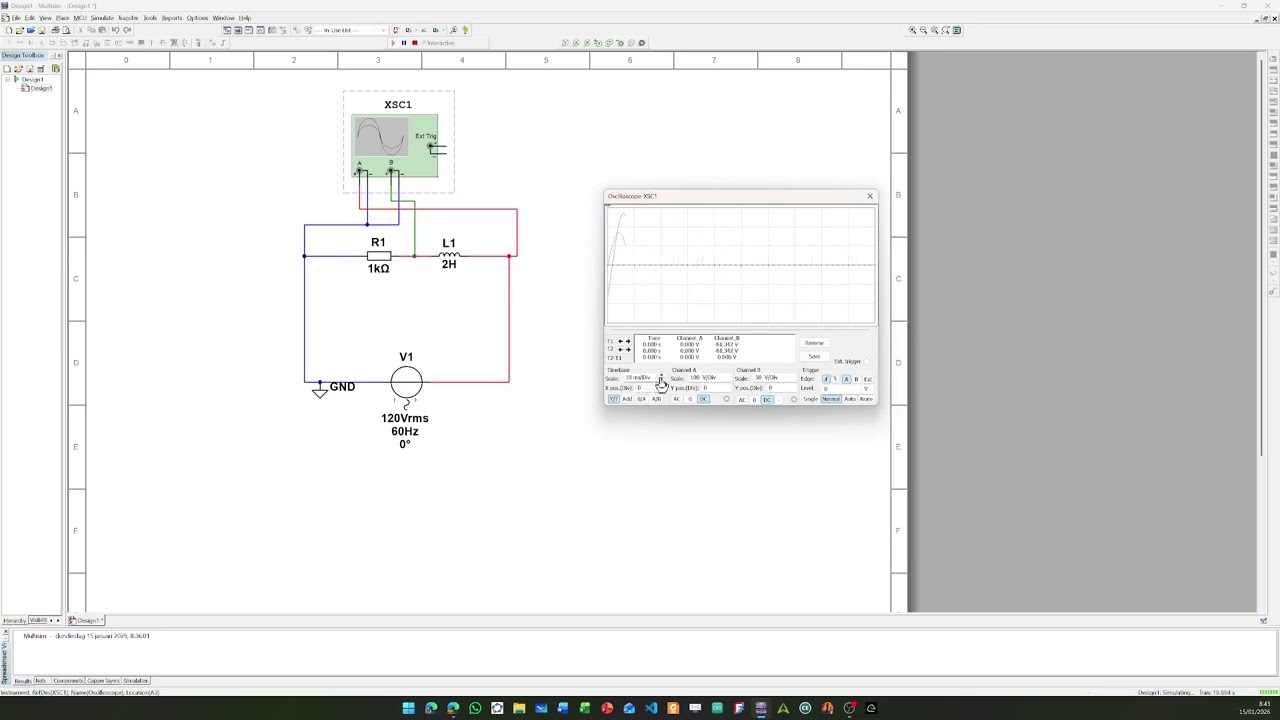Select None trigger mode

(x=866, y=399)
